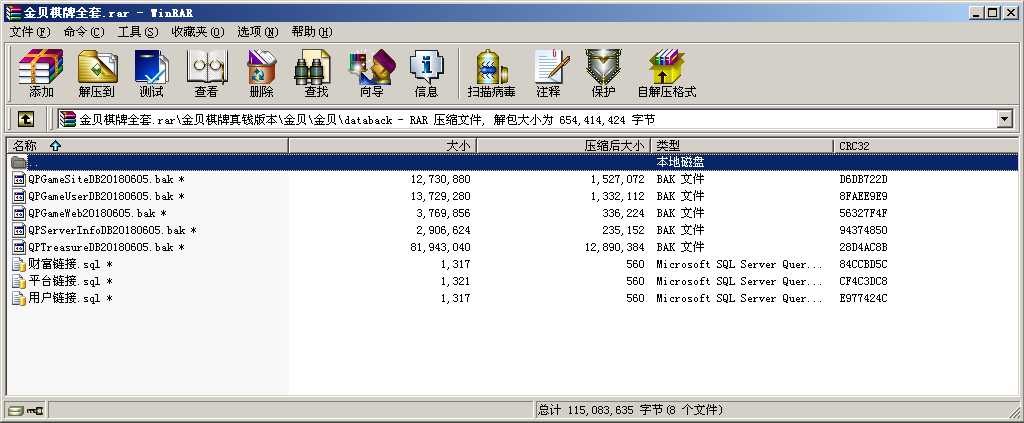Click the archive path address field
This screenshot has width=1024, height=423.
click(x=528, y=119)
